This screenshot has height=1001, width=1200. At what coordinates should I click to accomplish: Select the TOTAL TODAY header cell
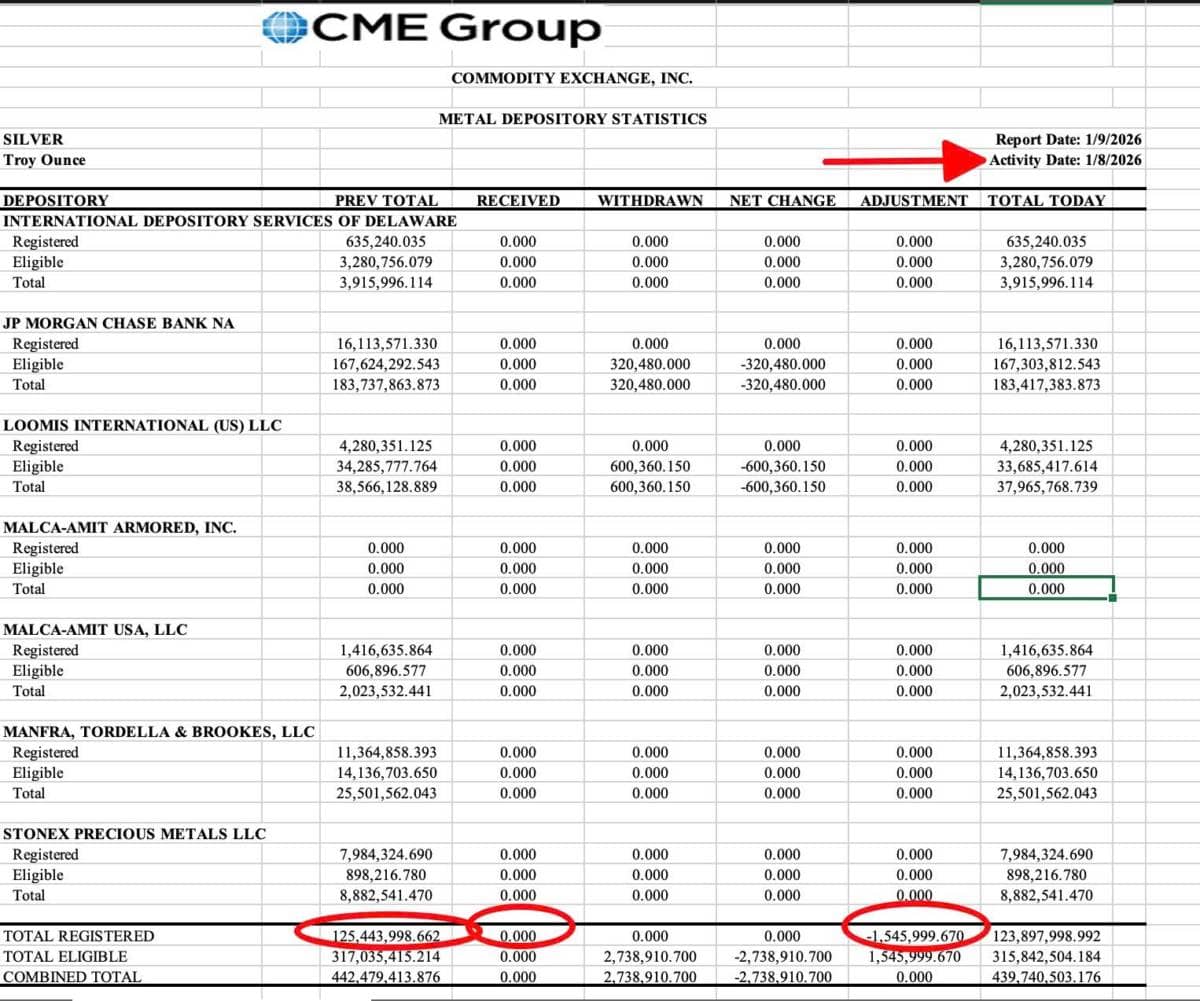point(1046,200)
